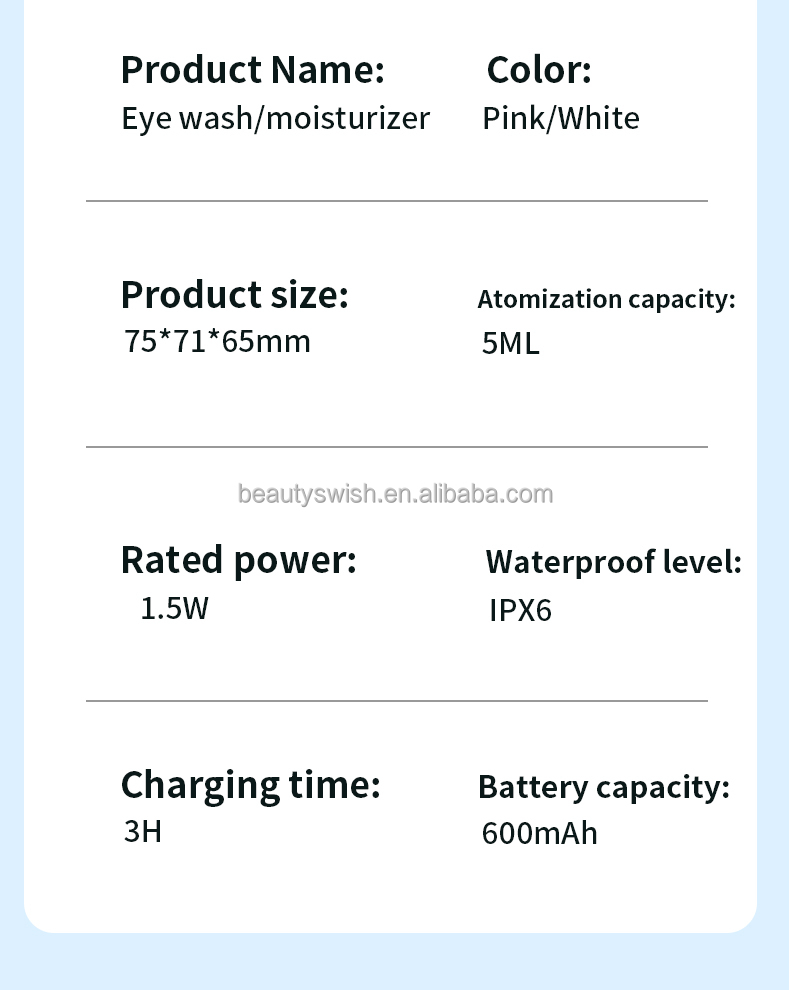This screenshot has height=990, width=790.
Task: Click the "Atomization capacity:" heading
Action: (606, 299)
